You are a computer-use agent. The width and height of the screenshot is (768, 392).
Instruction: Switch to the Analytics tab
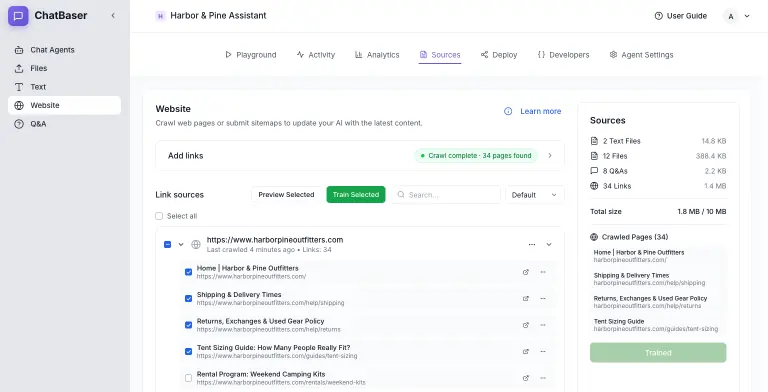click(377, 55)
